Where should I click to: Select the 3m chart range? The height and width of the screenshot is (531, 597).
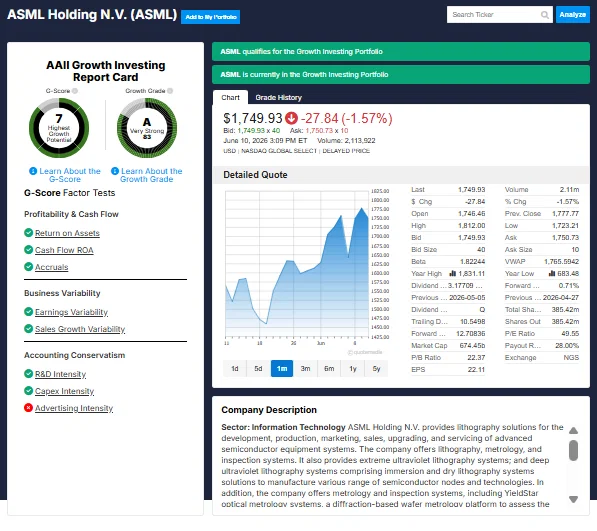pyautogui.click(x=305, y=368)
